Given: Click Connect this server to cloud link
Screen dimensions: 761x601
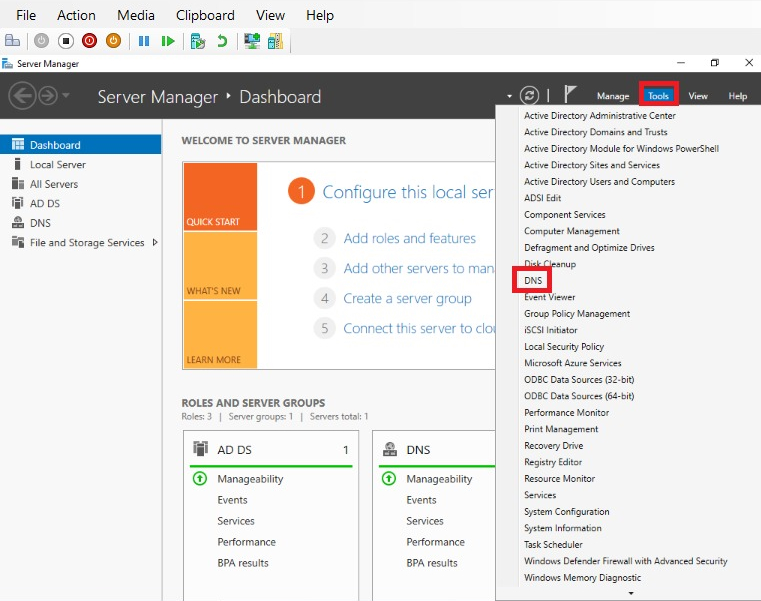Looking at the screenshot, I should click(419, 329).
